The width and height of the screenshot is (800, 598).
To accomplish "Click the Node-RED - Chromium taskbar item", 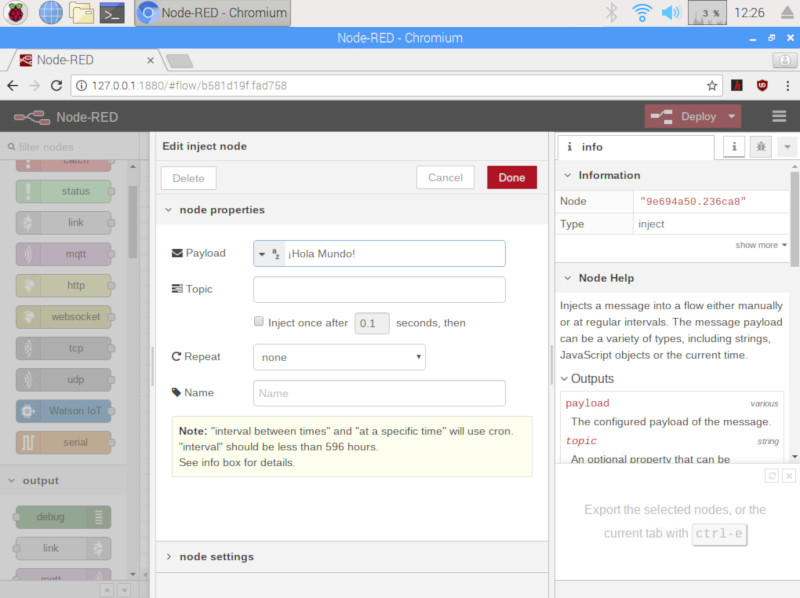I will pos(213,13).
